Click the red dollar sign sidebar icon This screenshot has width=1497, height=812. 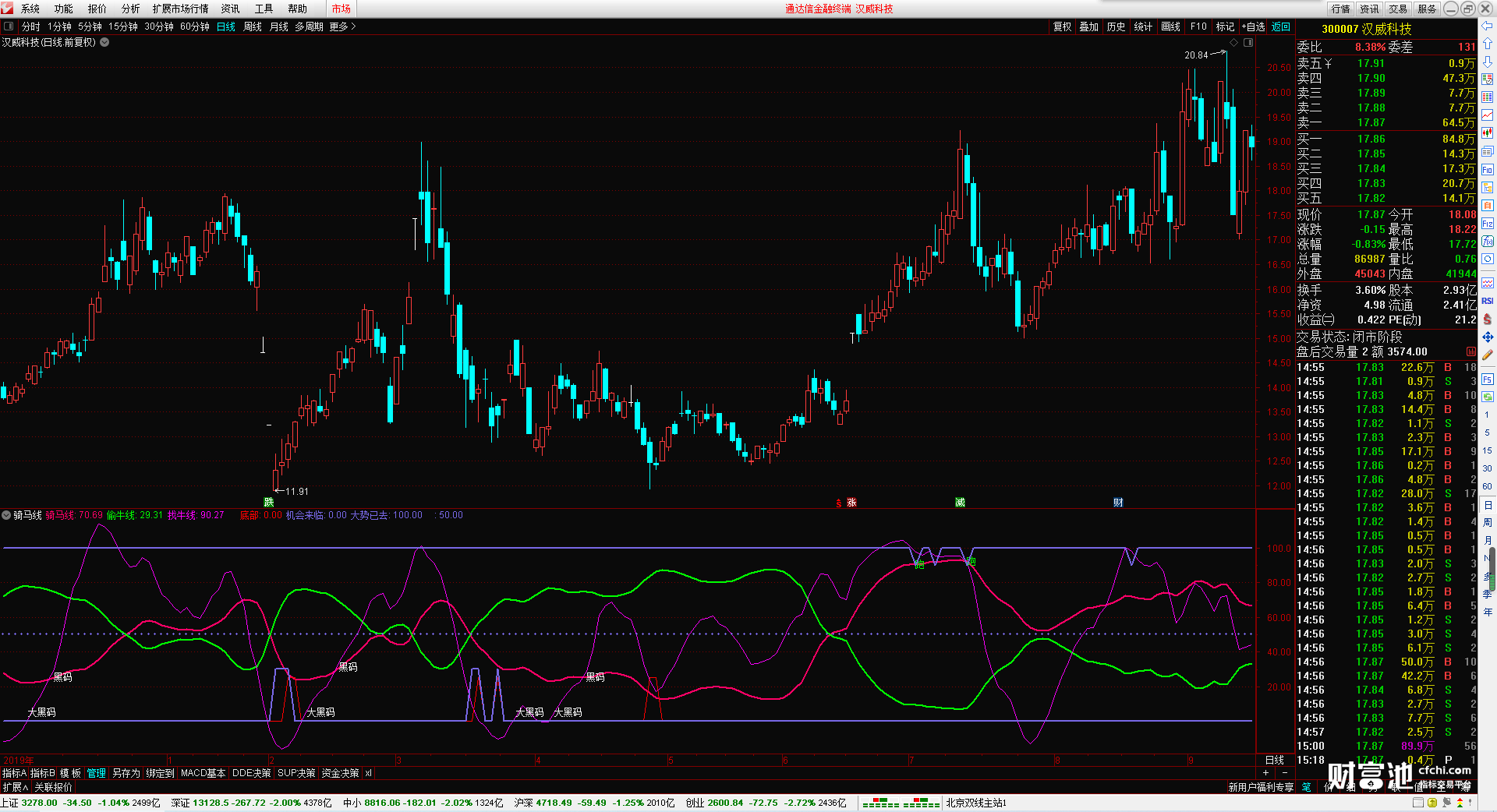tap(1488, 319)
